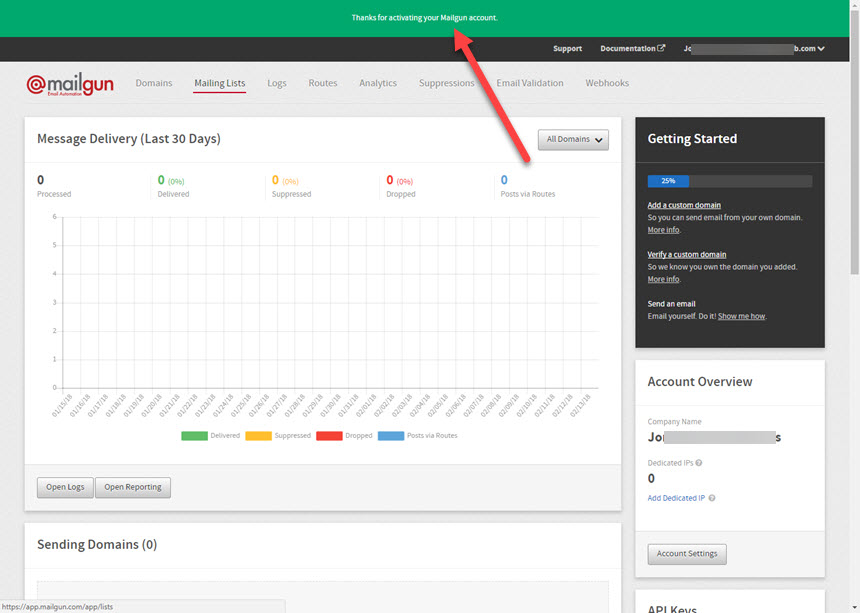Click the green Delivered legend swatch
The width and height of the screenshot is (860, 613).
coord(194,436)
